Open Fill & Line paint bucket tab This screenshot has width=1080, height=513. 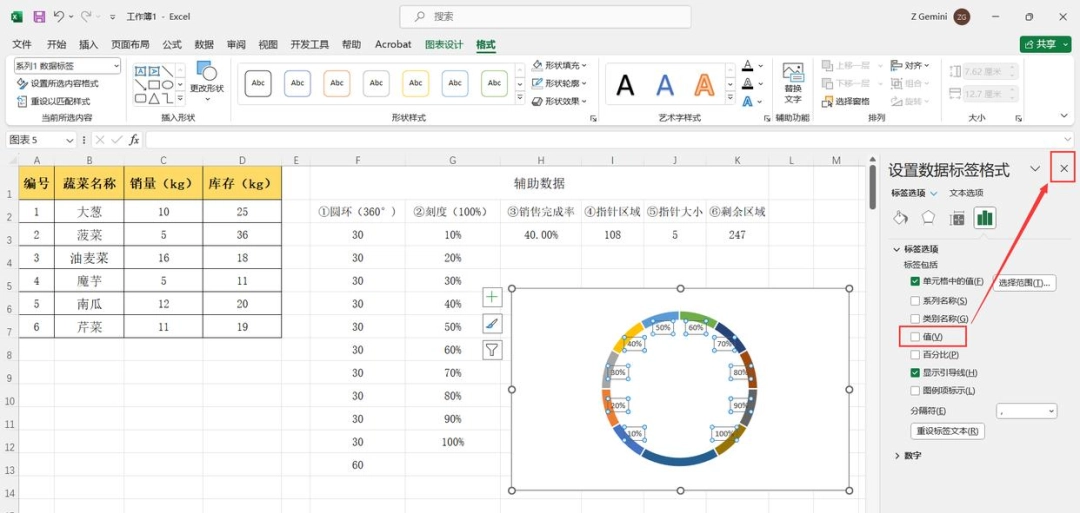[900, 218]
